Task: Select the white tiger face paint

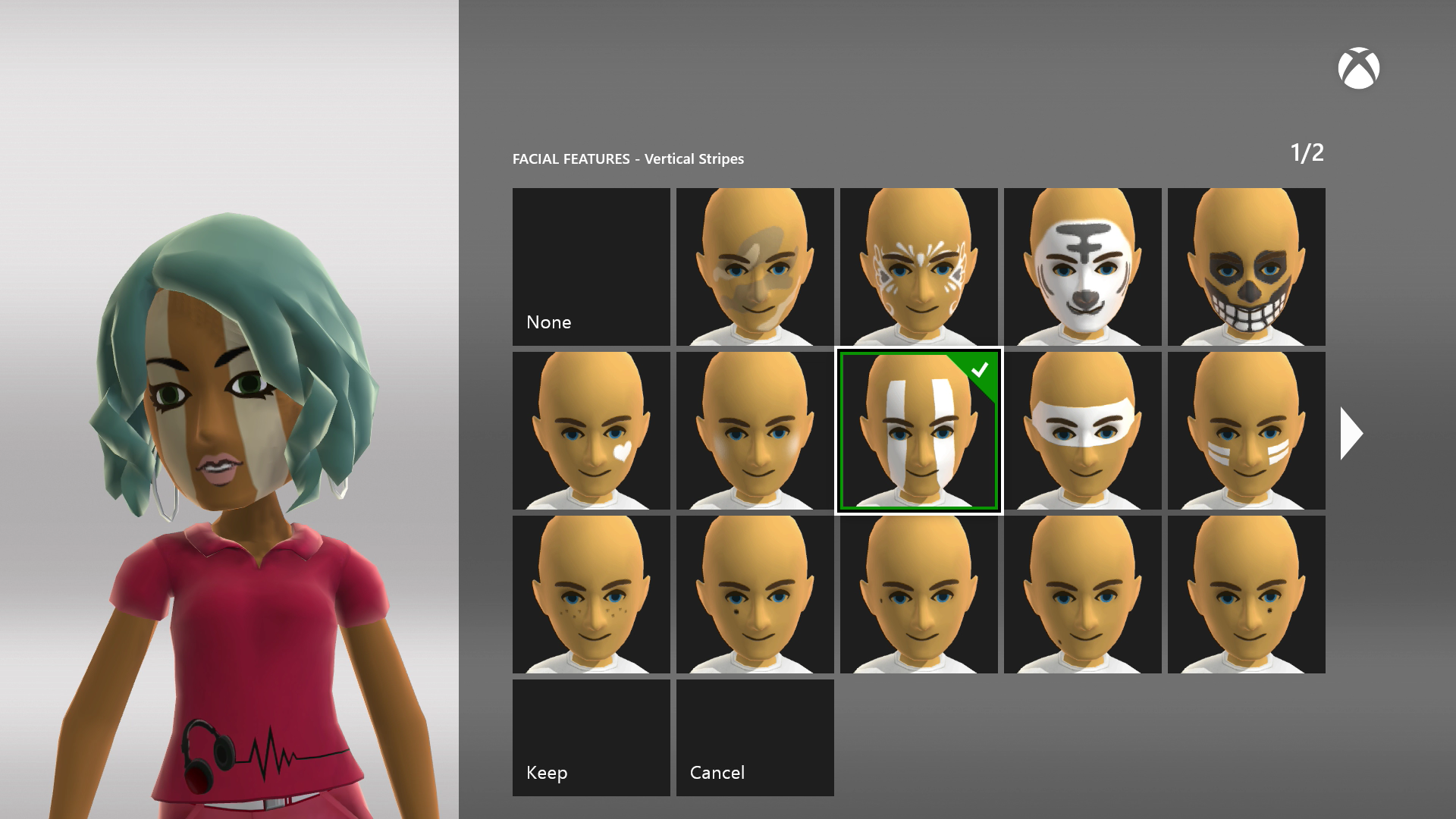Action: tap(1082, 267)
